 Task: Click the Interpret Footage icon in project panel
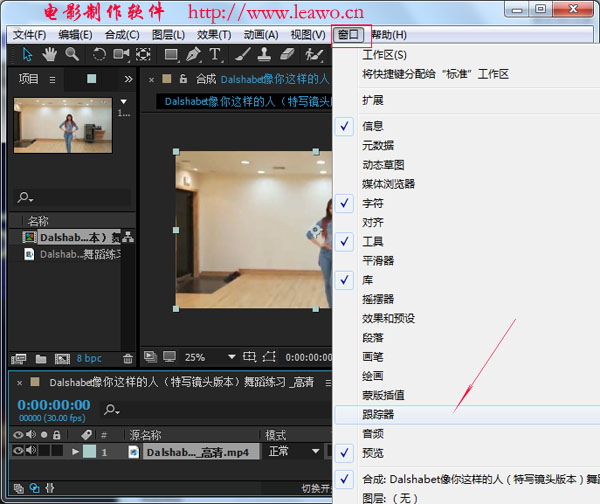point(18,359)
